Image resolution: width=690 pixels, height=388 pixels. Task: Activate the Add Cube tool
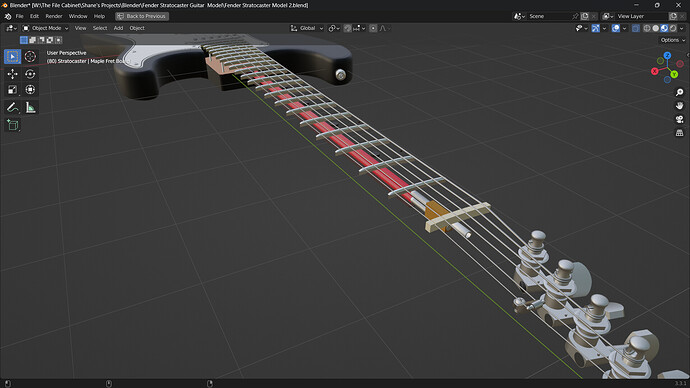pos(12,125)
